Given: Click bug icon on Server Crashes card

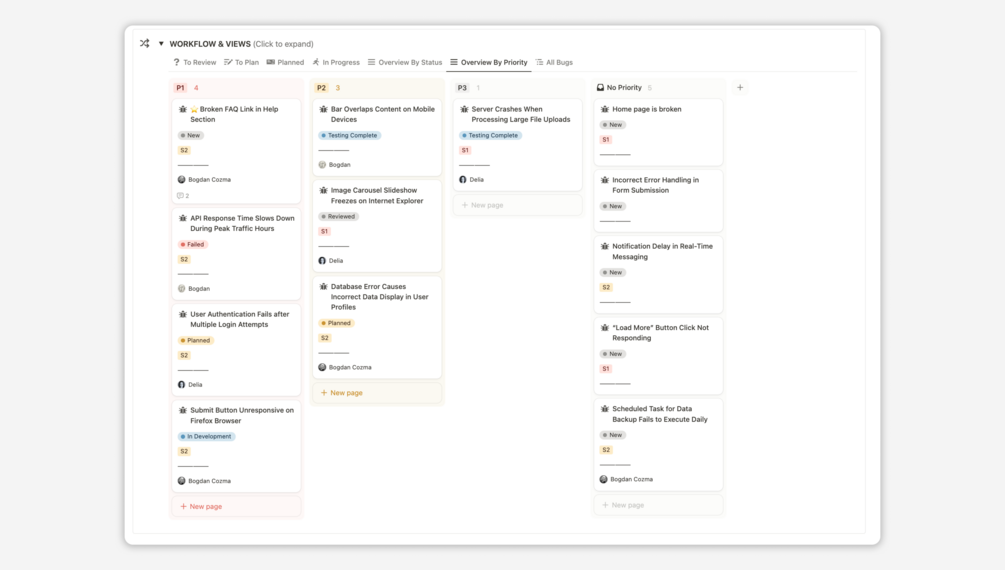Looking at the screenshot, I should (464, 109).
